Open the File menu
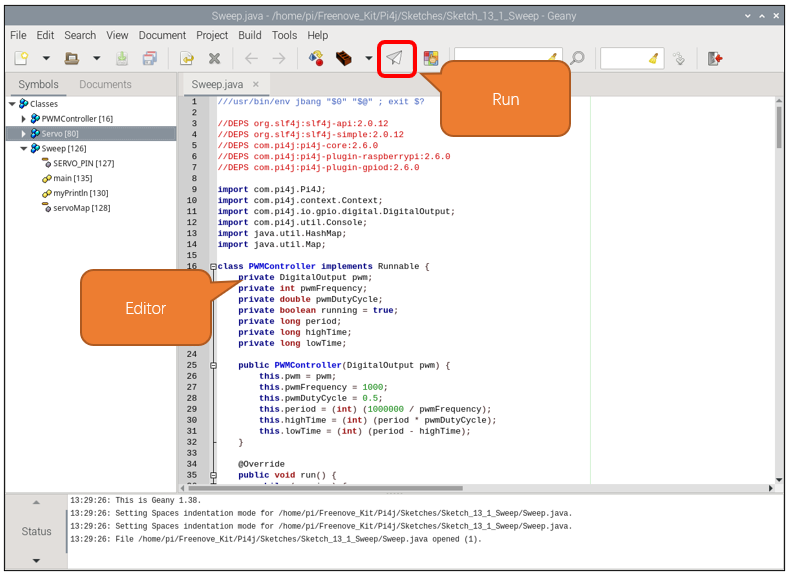 click(18, 35)
